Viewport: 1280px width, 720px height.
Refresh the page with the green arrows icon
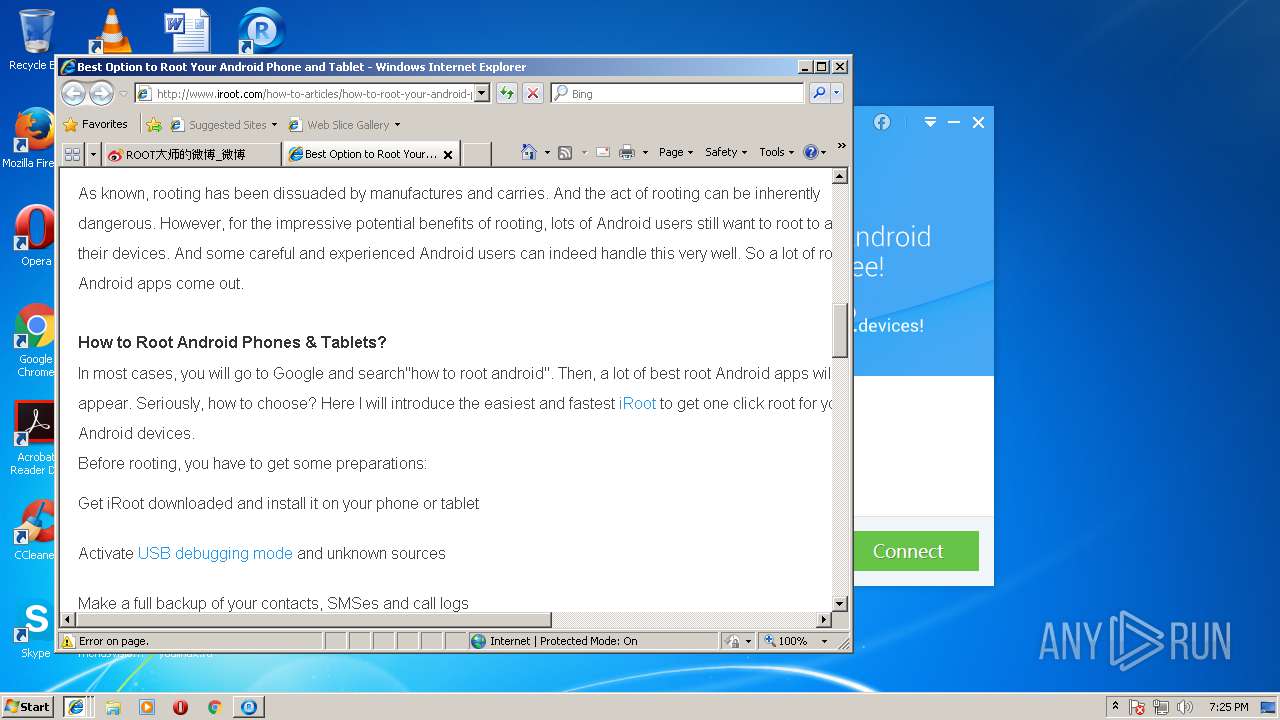pos(507,93)
